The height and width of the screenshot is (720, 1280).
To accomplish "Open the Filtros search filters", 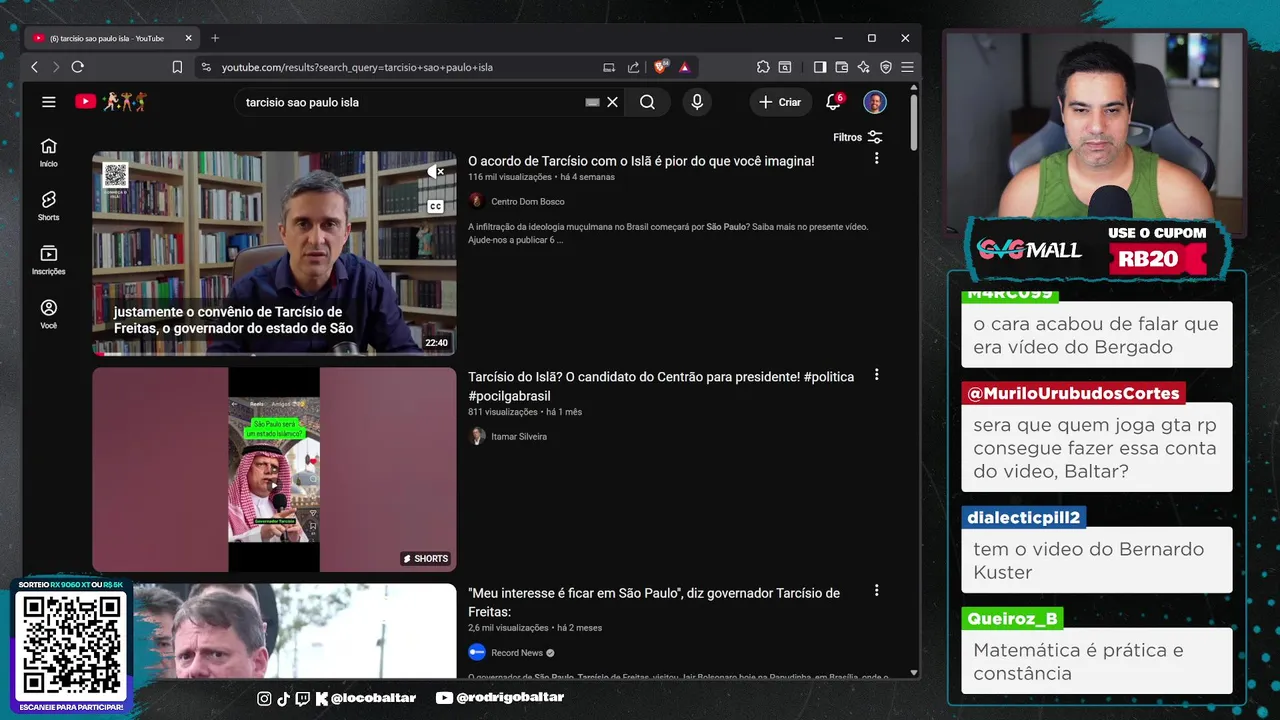I will click(858, 137).
